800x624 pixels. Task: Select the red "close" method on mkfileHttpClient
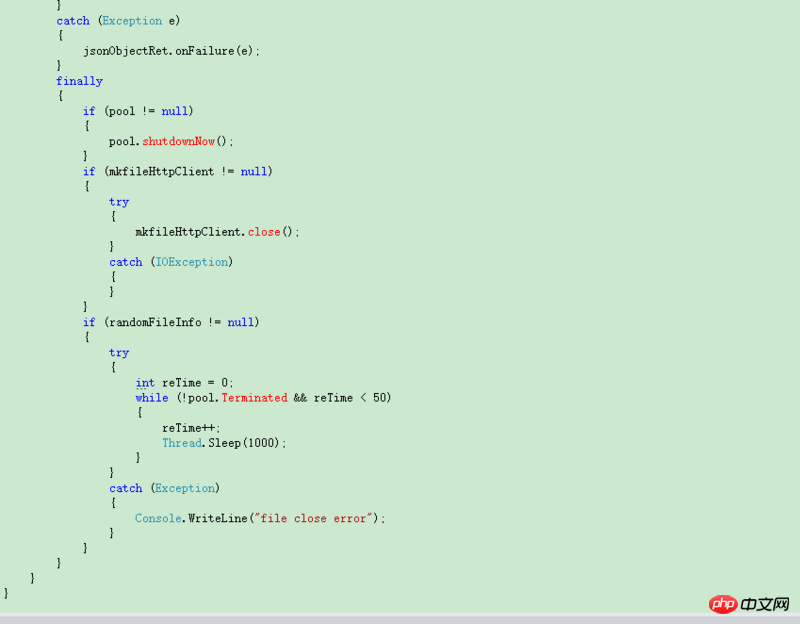point(264,232)
